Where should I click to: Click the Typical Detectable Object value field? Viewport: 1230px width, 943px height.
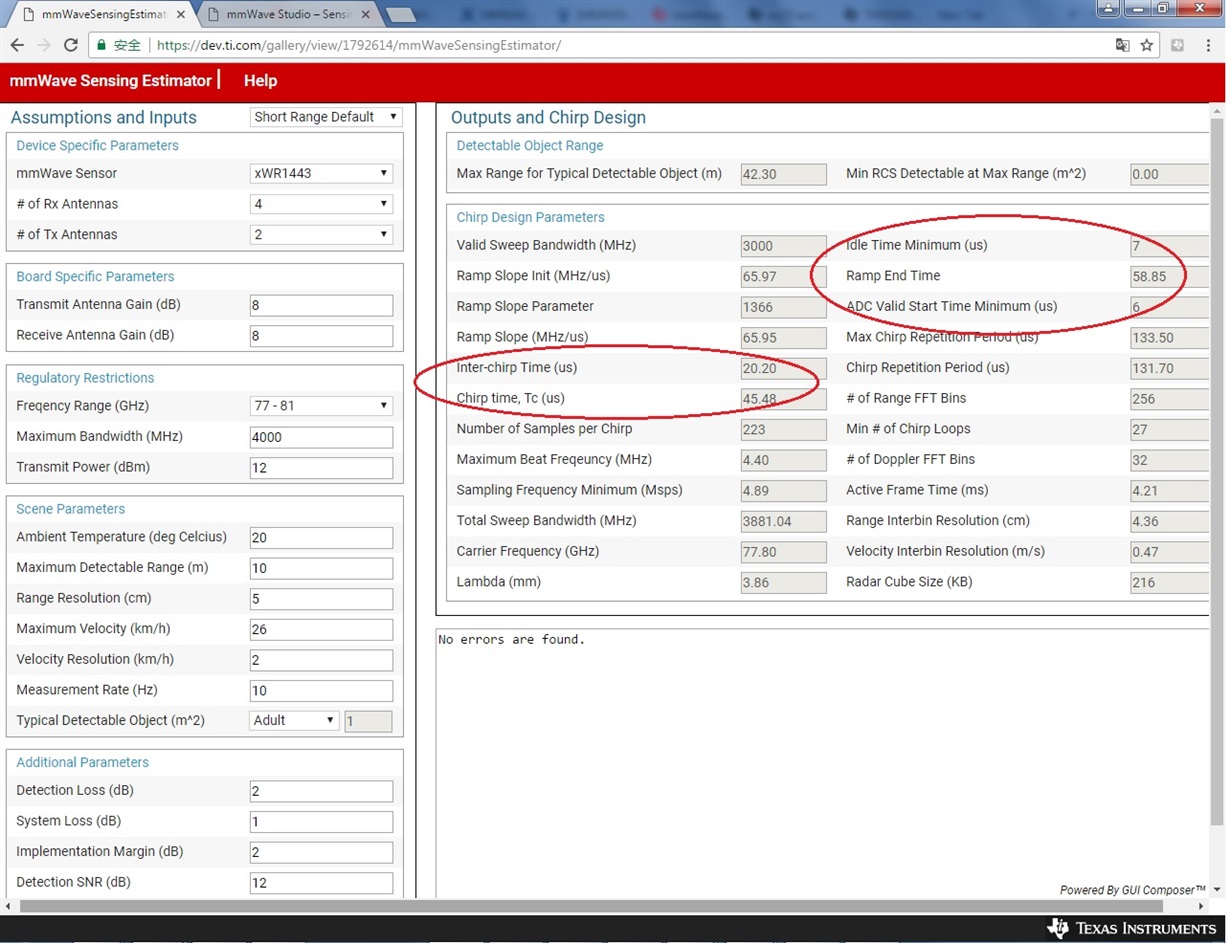[369, 721]
